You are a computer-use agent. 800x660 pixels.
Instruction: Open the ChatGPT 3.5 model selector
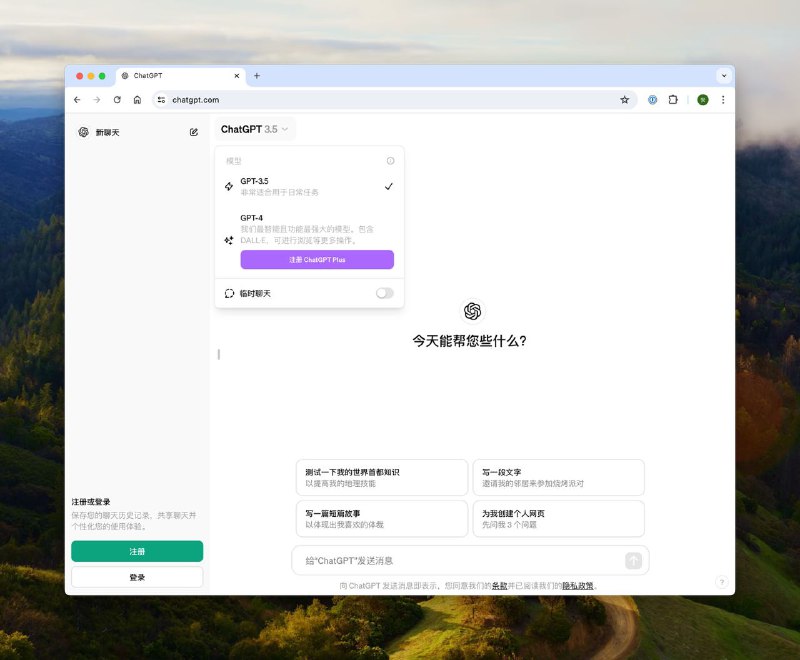254,130
